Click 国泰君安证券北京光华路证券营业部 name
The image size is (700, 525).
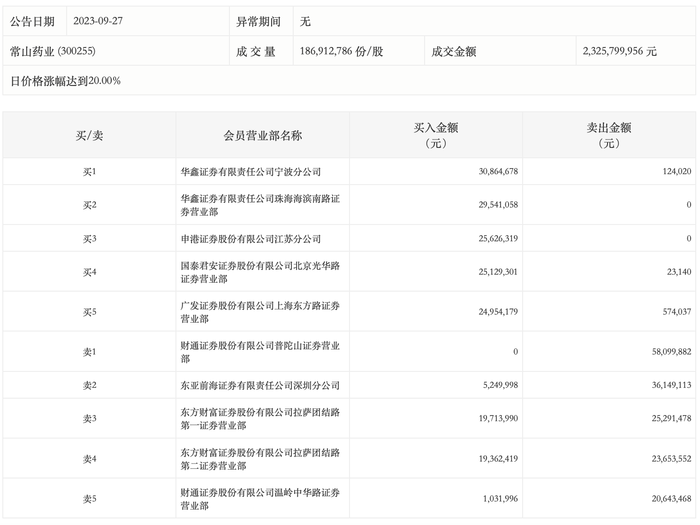pos(260,272)
